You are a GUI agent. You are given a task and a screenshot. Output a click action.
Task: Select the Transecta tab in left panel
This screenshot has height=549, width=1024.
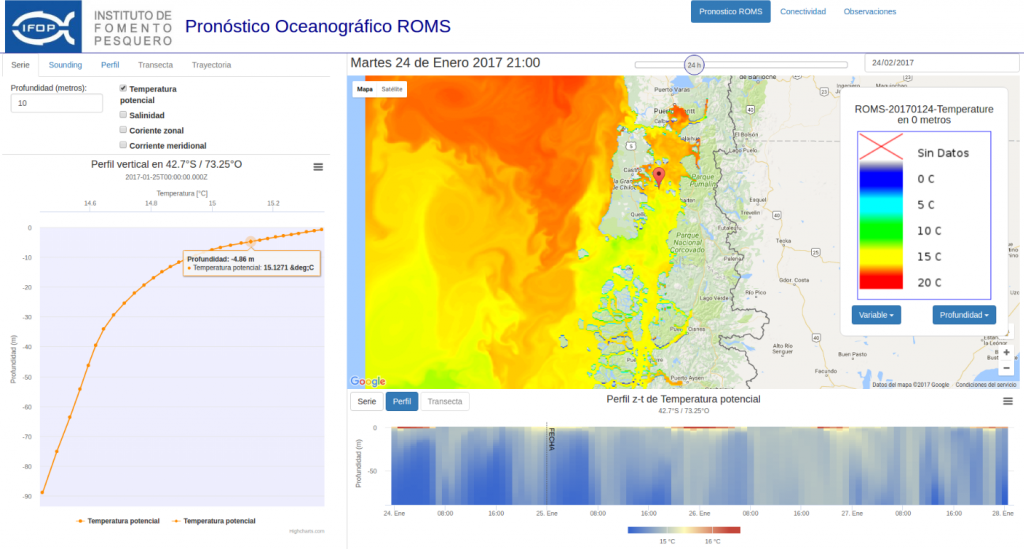pos(155,65)
